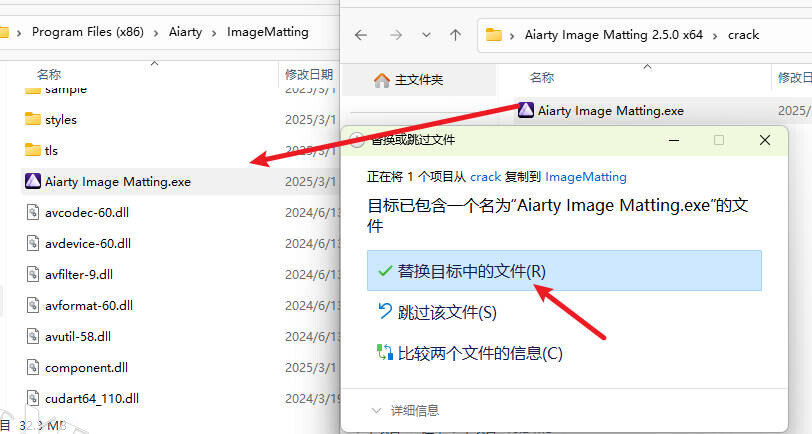Click the tls folder icon
Viewport: 812px width, 434px height.
tap(33, 150)
